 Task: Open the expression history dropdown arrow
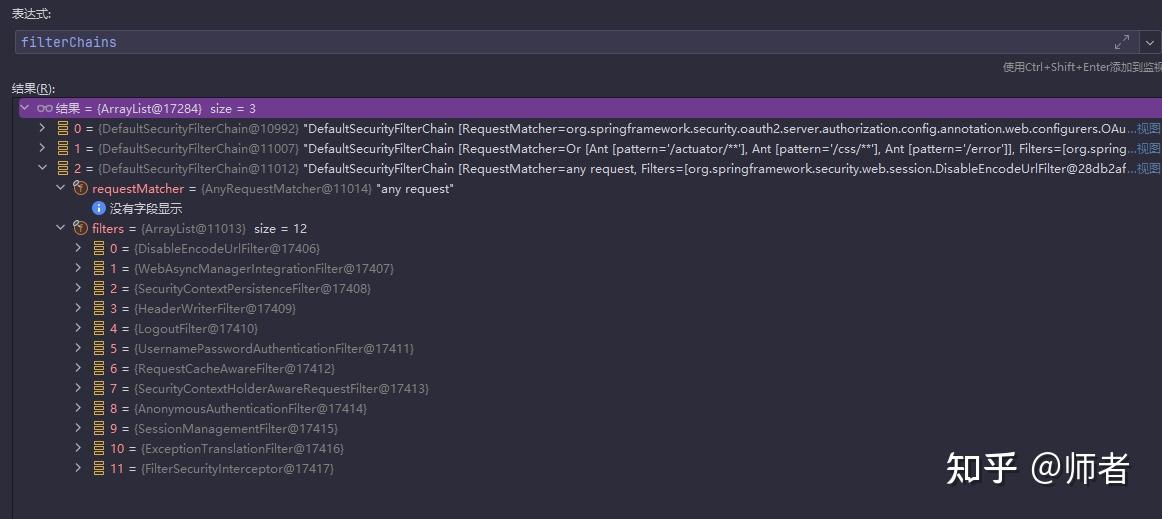(x=1149, y=42)
